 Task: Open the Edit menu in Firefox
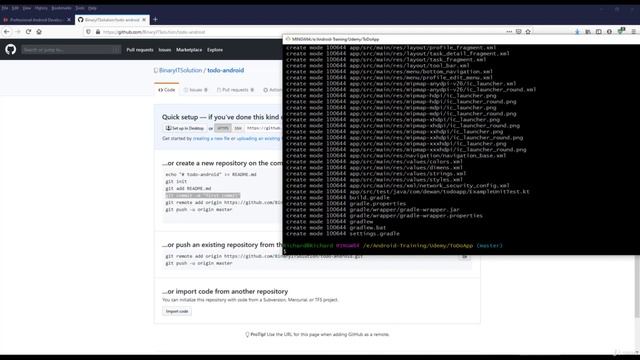[15, 8]
